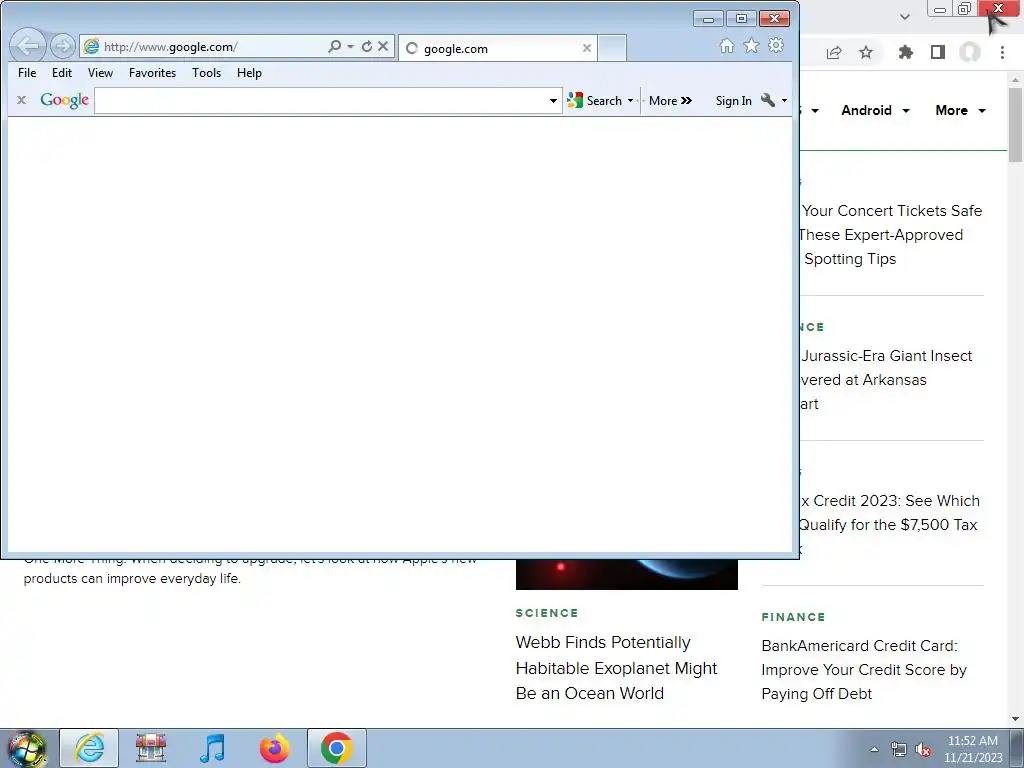This screenshot has width=1024, height=768.
Task: Open IE Tools gear icon
Action: (776, 46)
